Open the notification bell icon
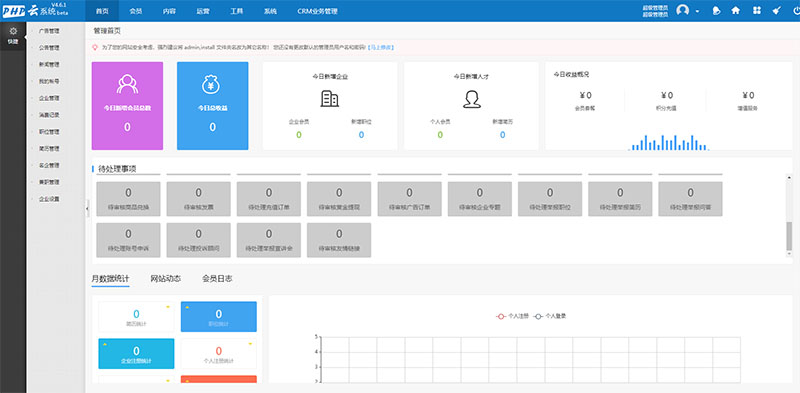This screenshot has height=393, width=800. pos(716,11)
